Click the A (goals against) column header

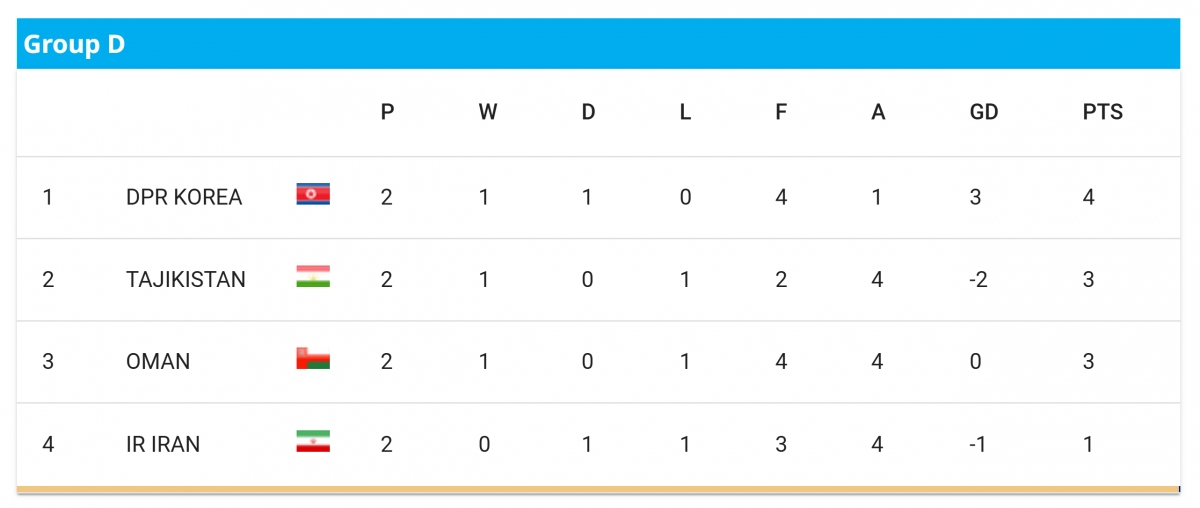[878, 112]
